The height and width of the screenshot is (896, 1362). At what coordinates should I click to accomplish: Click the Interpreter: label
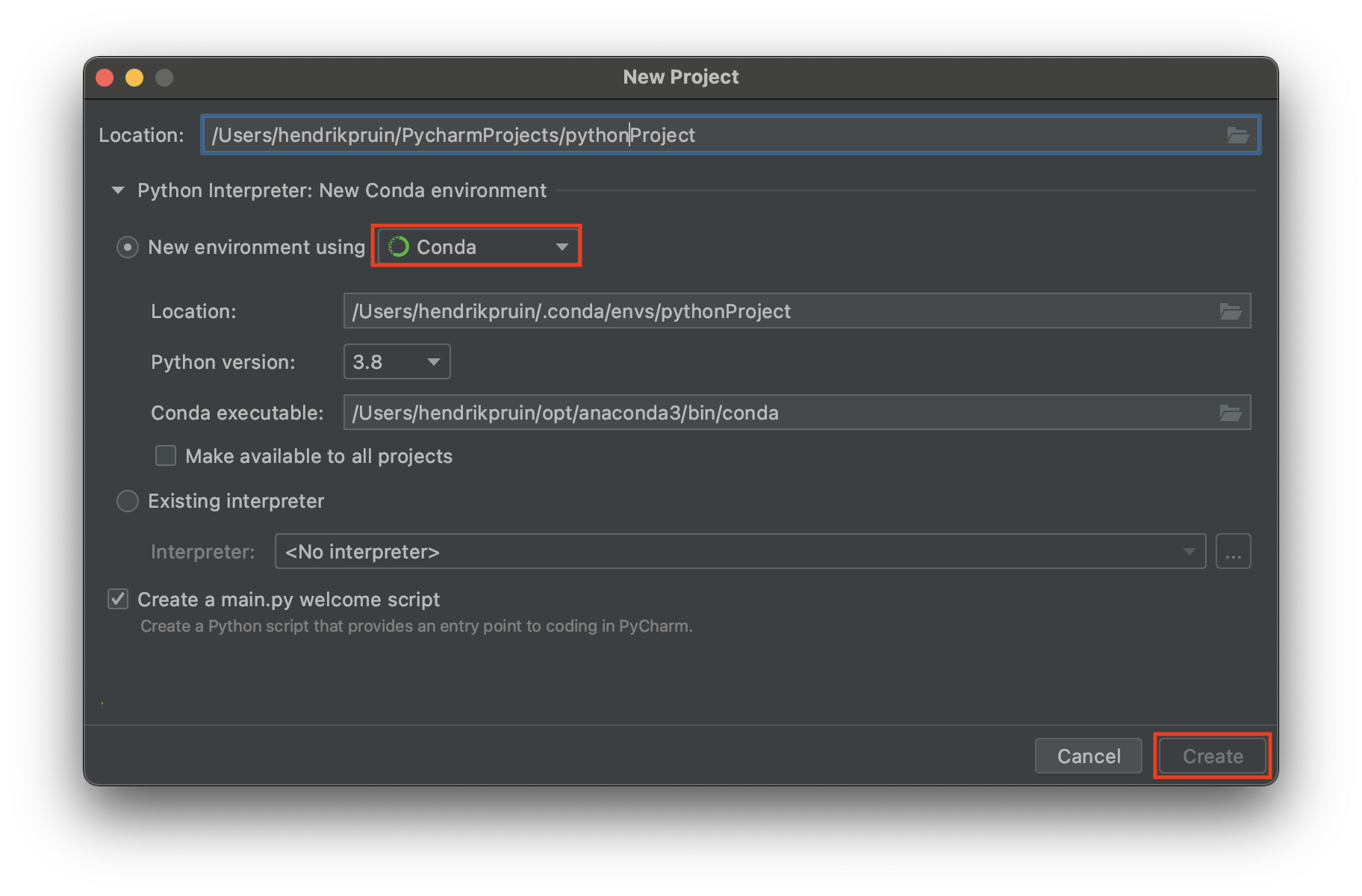[x=202, y=552]
